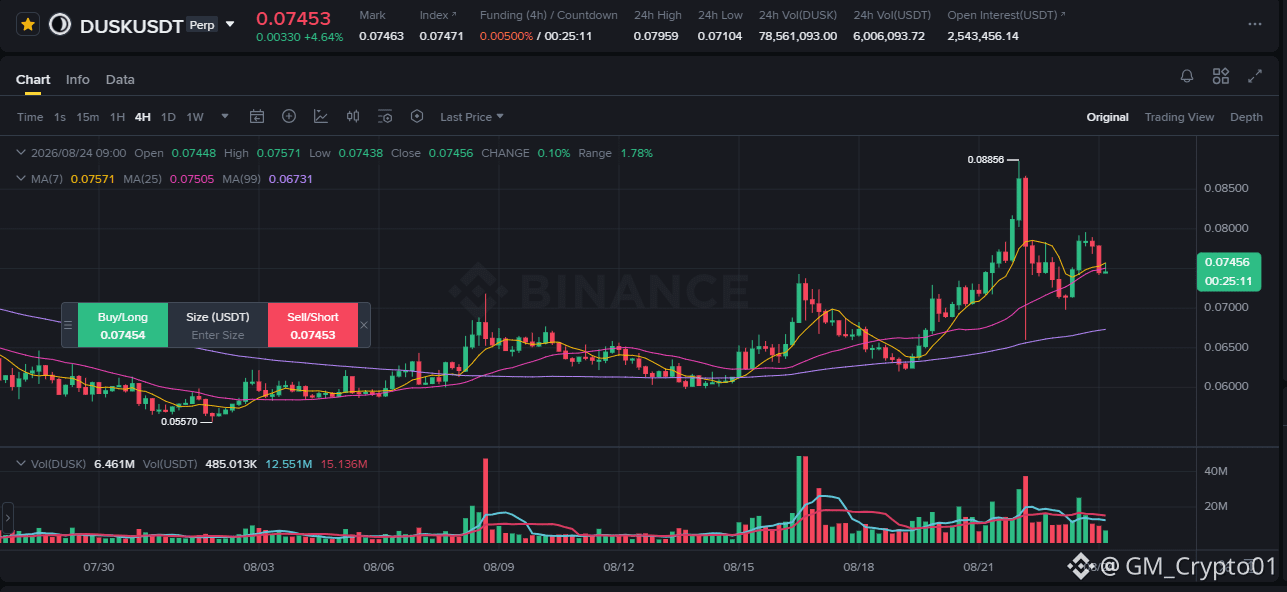Image resolution: width=1287 pixels, height=592 pixels.
Task: Click the Vol(USDT) 485.013K value
Action: 231,464
